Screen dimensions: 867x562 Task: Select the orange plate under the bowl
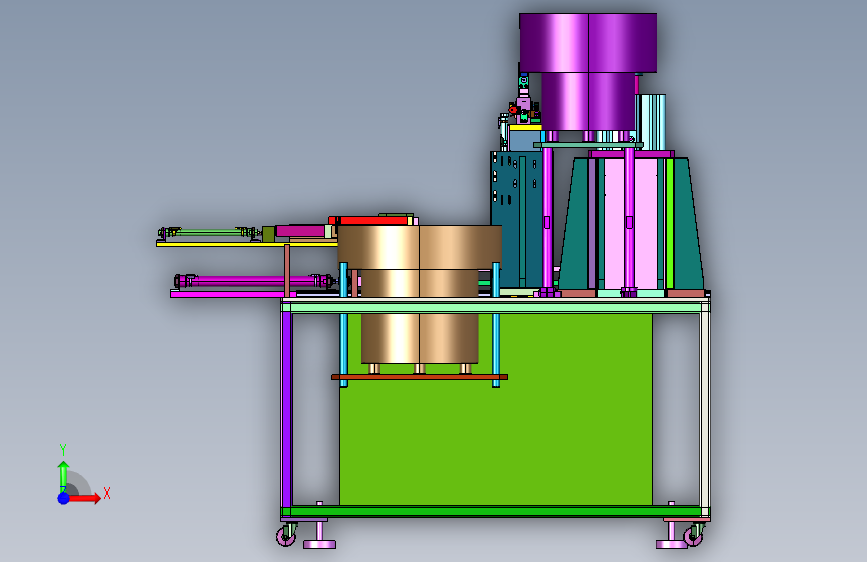pyautogui.click(x=420, y=377)
